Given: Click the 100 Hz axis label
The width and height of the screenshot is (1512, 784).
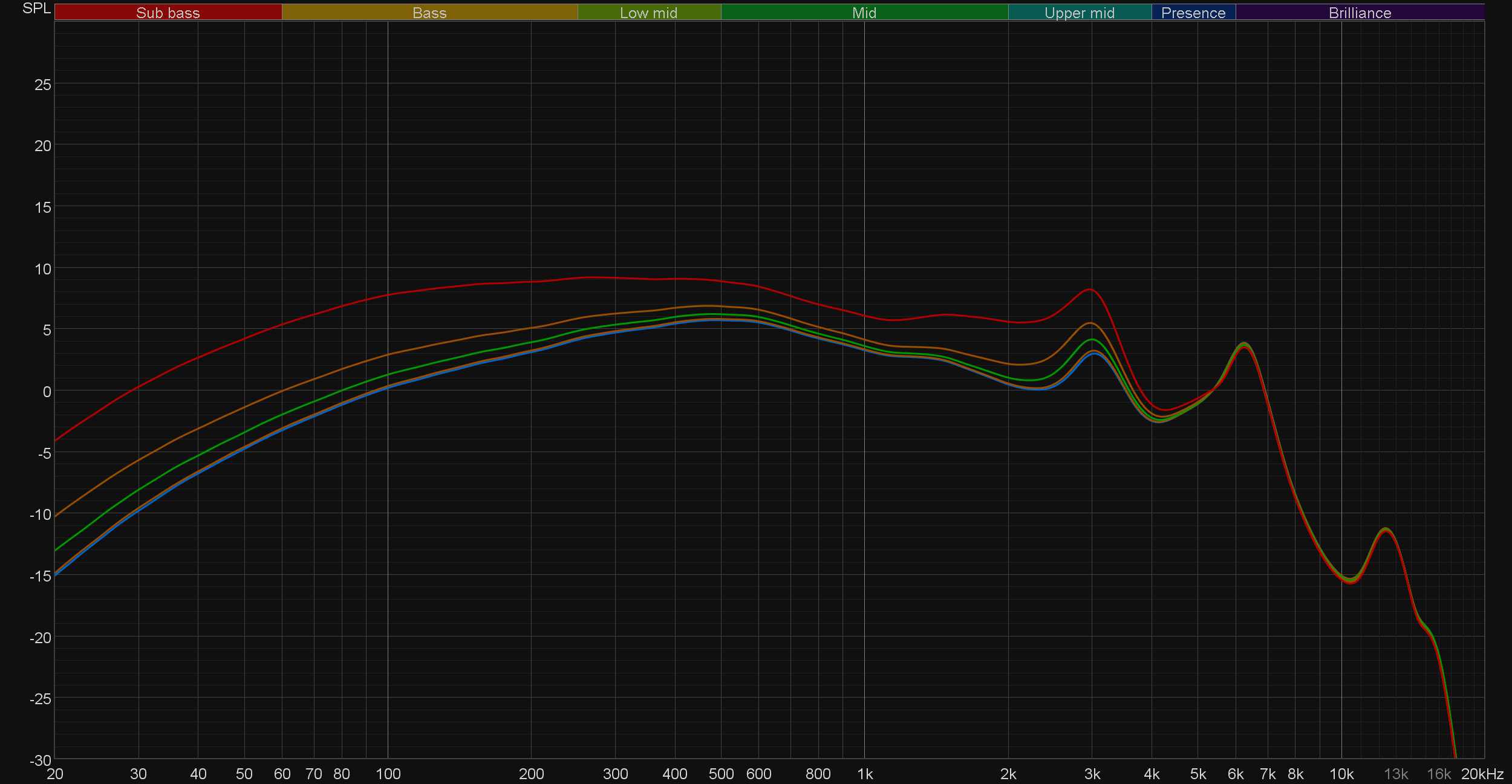Looking at the screenshot, I should (x=388, y=774).
